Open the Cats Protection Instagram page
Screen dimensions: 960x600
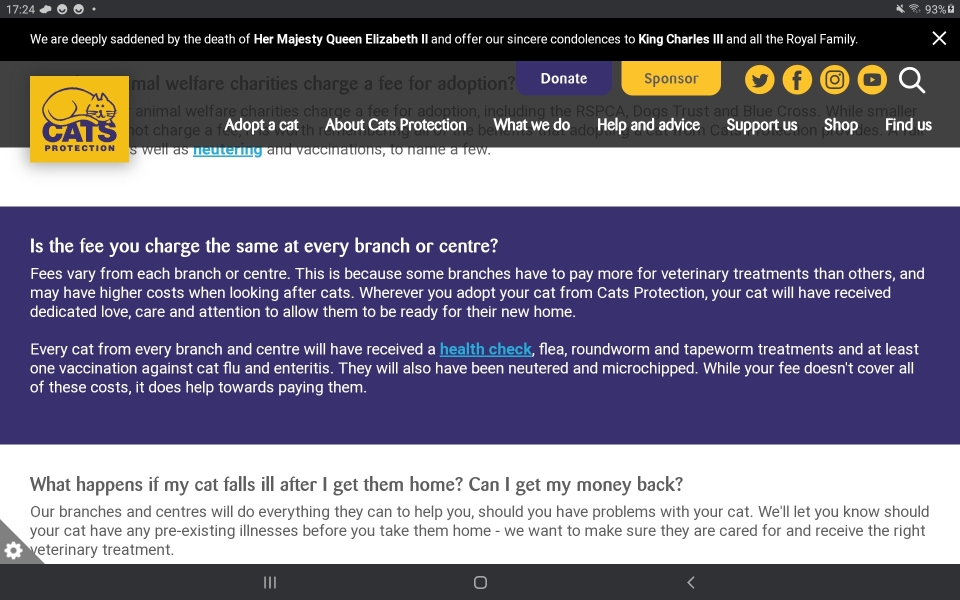pos(834,80)
